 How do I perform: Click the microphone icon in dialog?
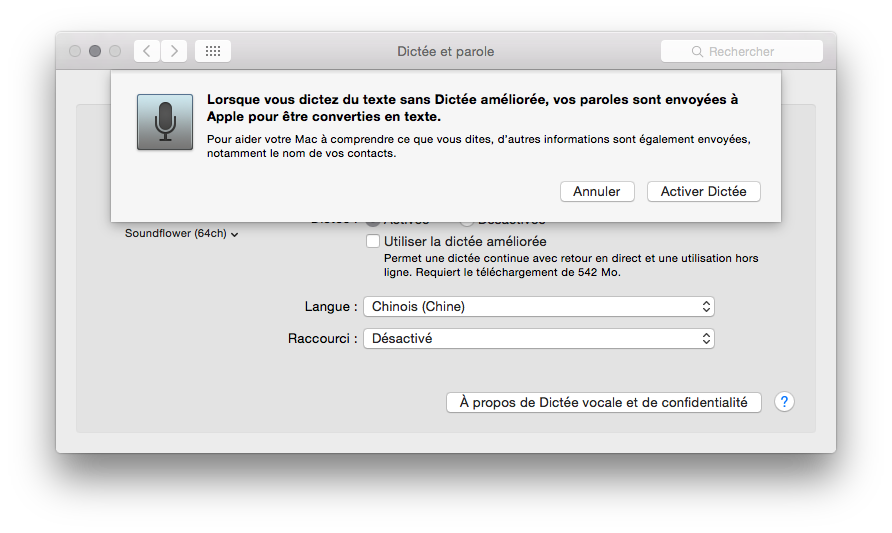[x=165, y=122]
